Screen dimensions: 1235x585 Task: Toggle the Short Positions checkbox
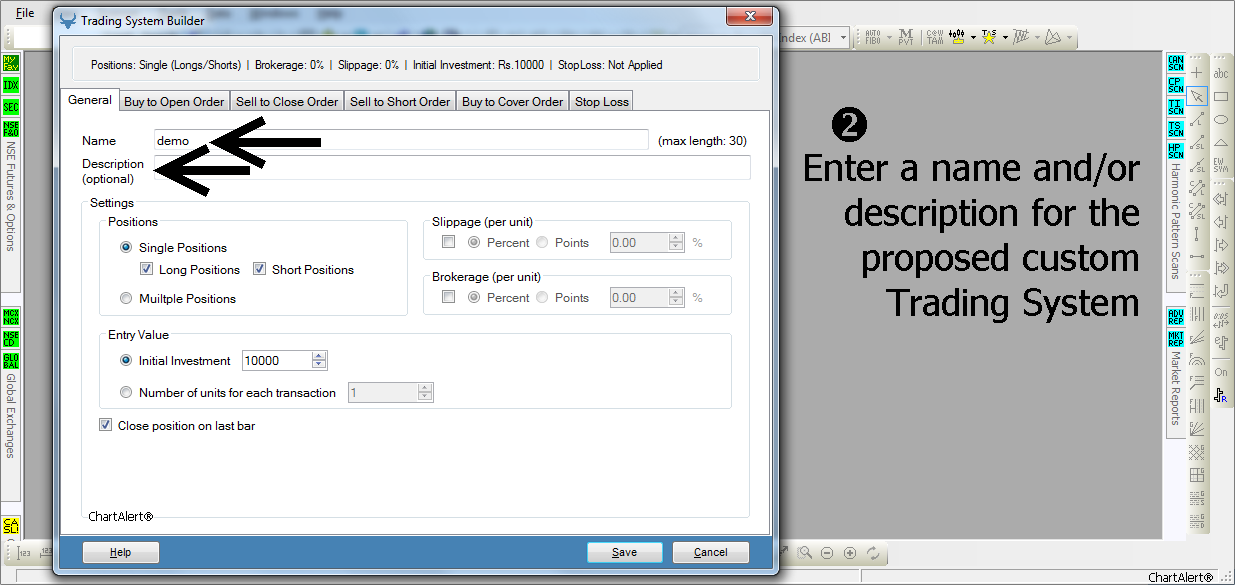coord(259,269)
